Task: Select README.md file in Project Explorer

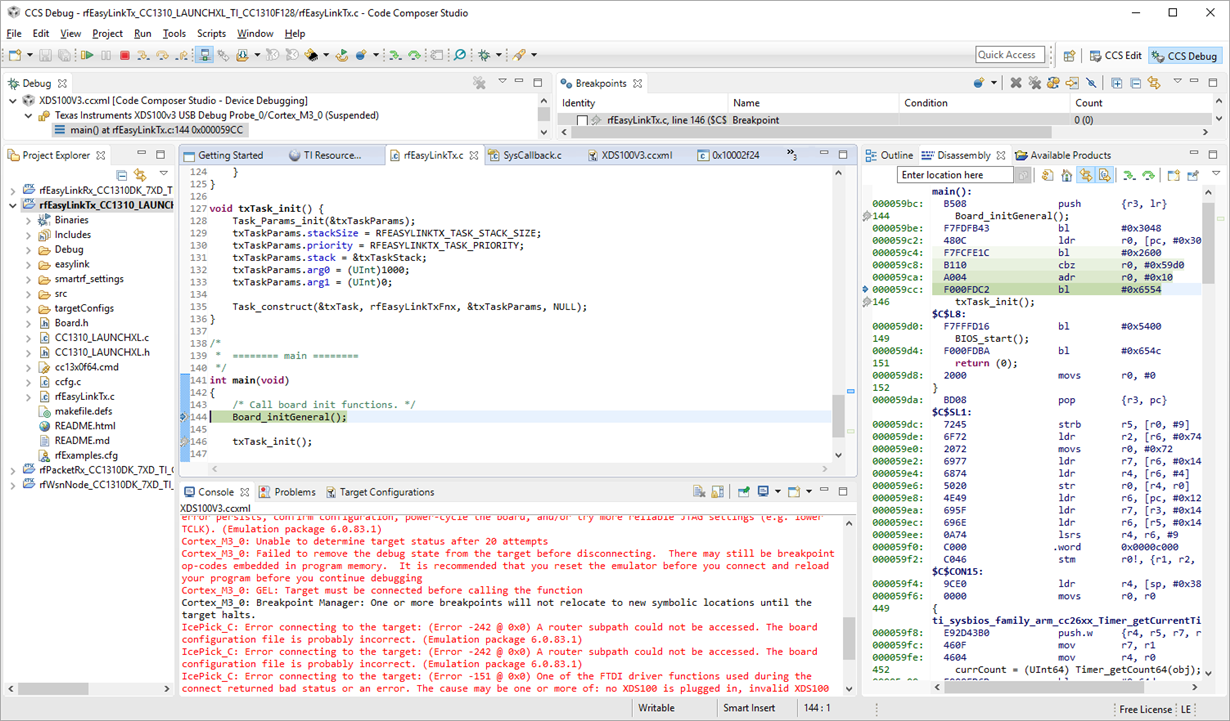Action: coord(82,441)
